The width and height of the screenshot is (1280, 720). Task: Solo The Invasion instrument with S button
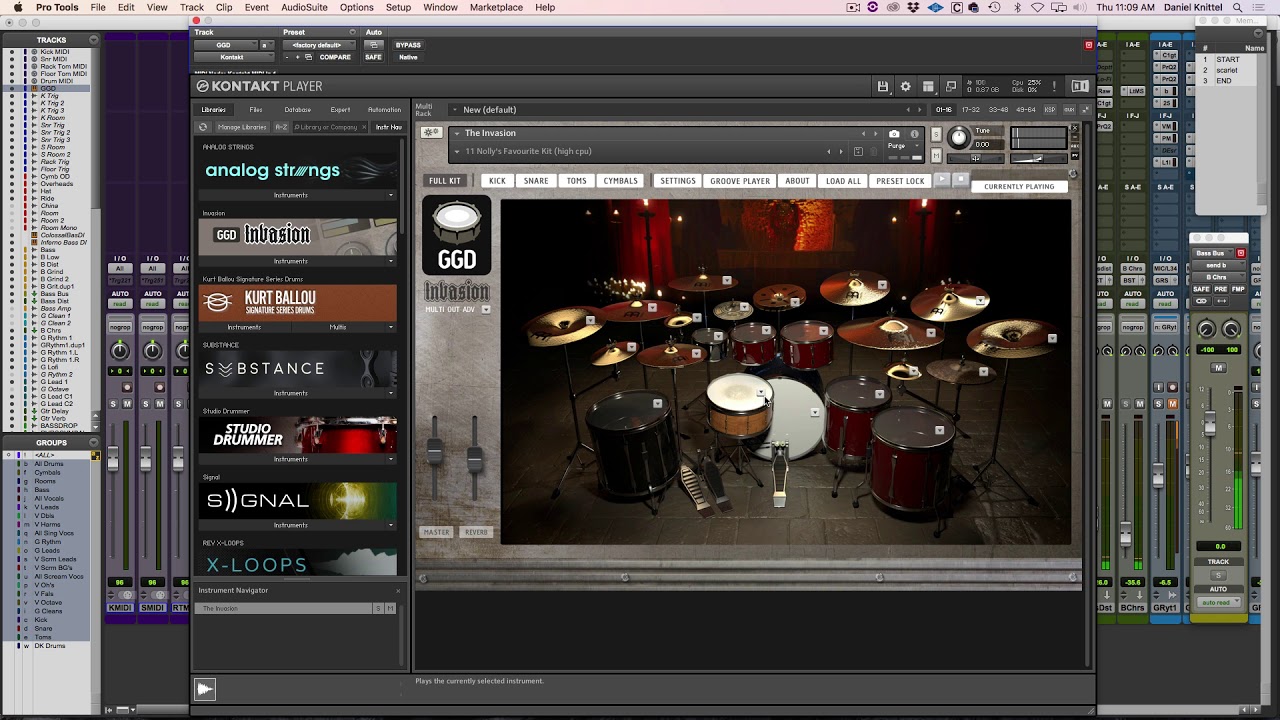(936, 134)
